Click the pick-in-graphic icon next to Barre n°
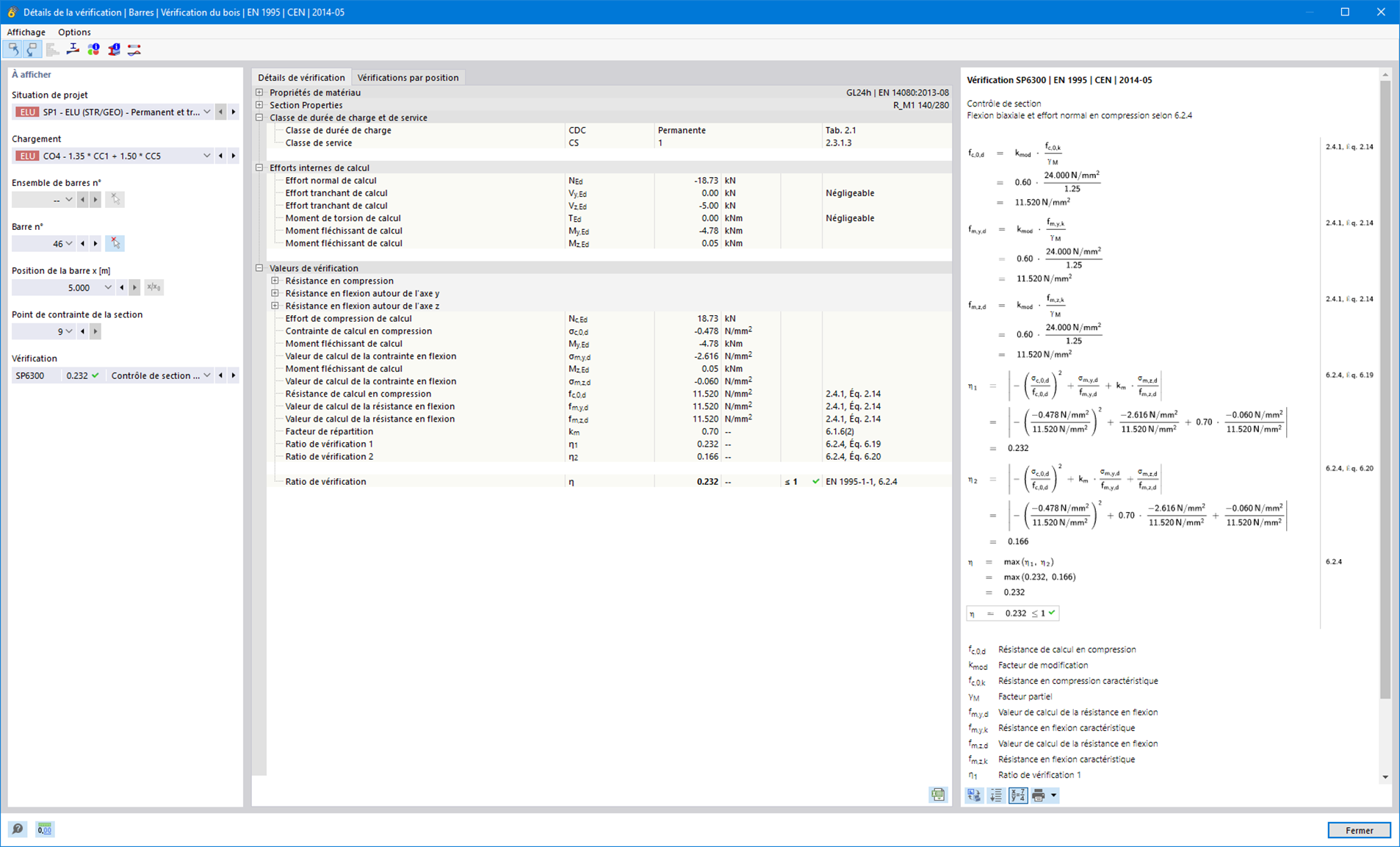This screenshot has width=1400, height=847. point(115,243)
